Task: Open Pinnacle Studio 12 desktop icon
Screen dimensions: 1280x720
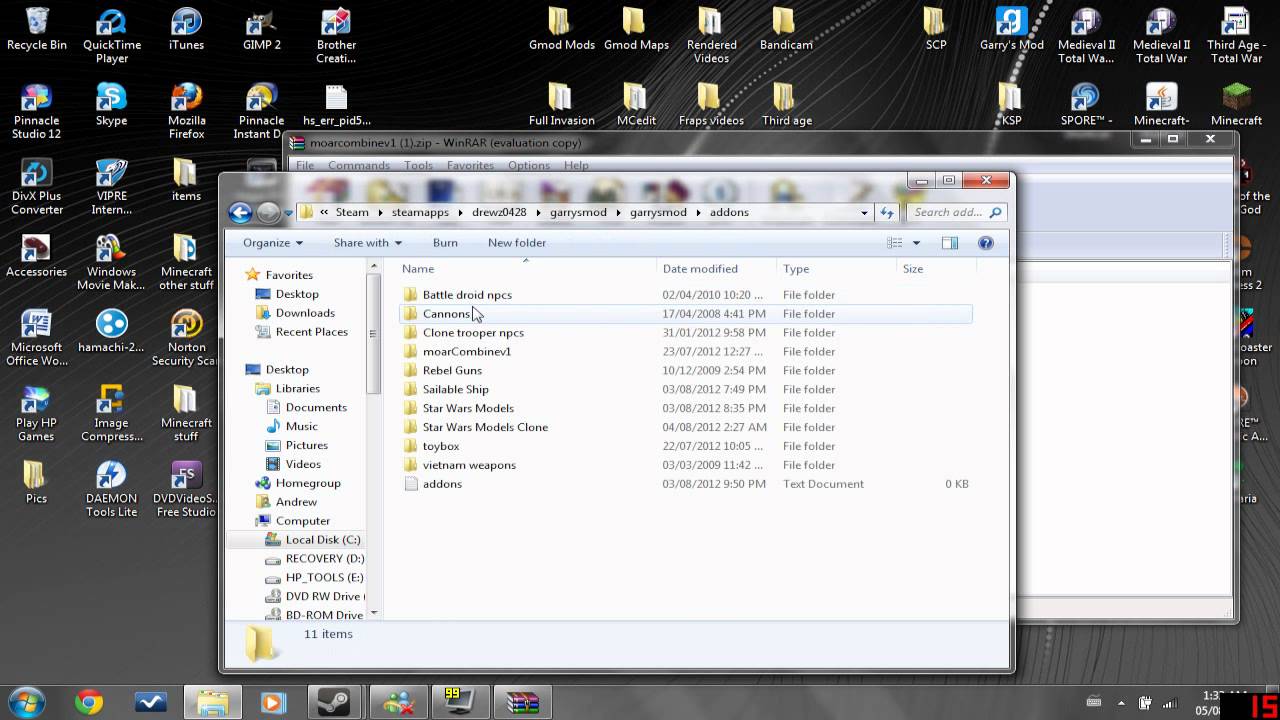Action: pos(37,111)
